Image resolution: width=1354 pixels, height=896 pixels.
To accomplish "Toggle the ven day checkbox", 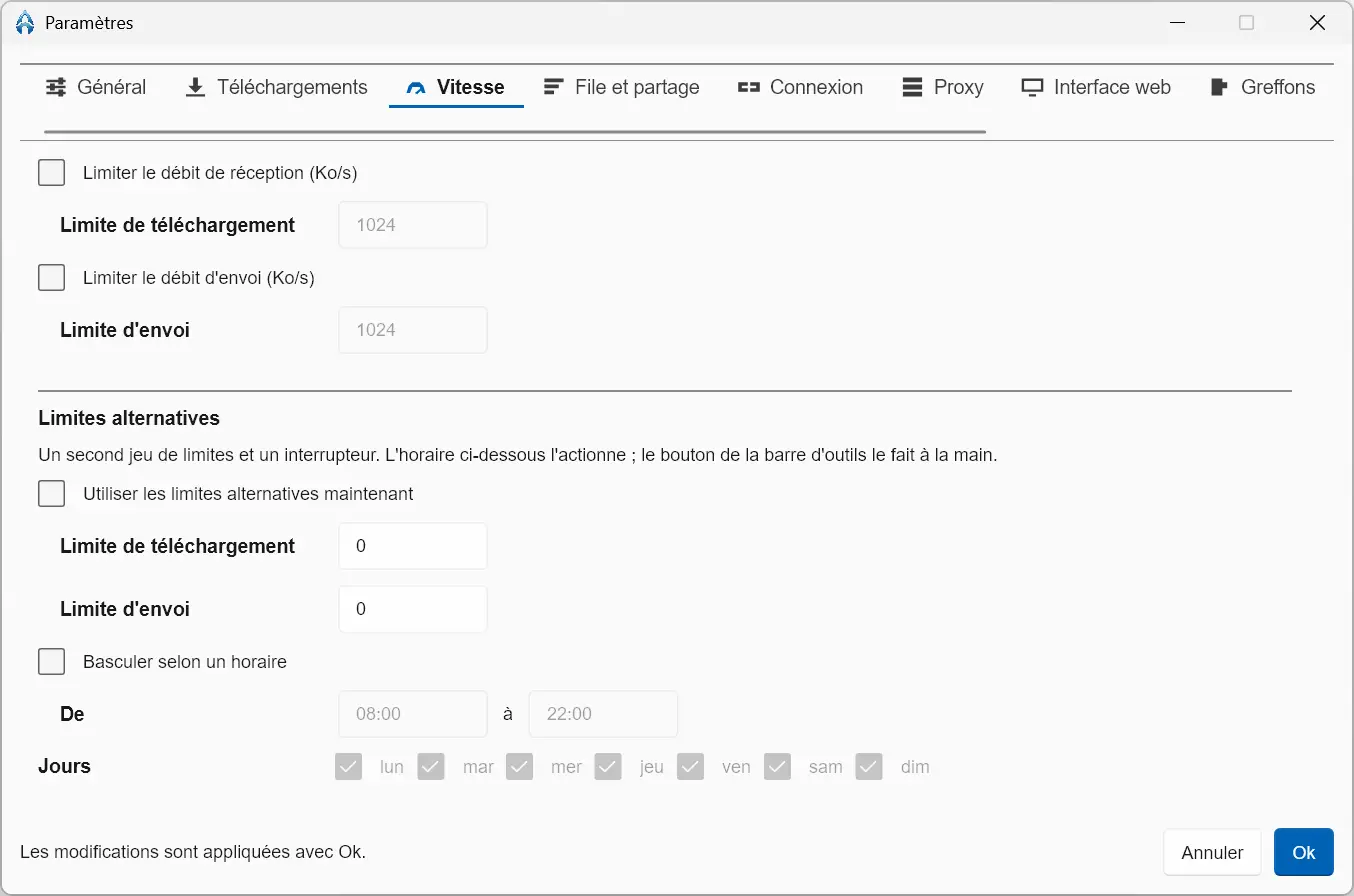I will click(x=690, y=767).
